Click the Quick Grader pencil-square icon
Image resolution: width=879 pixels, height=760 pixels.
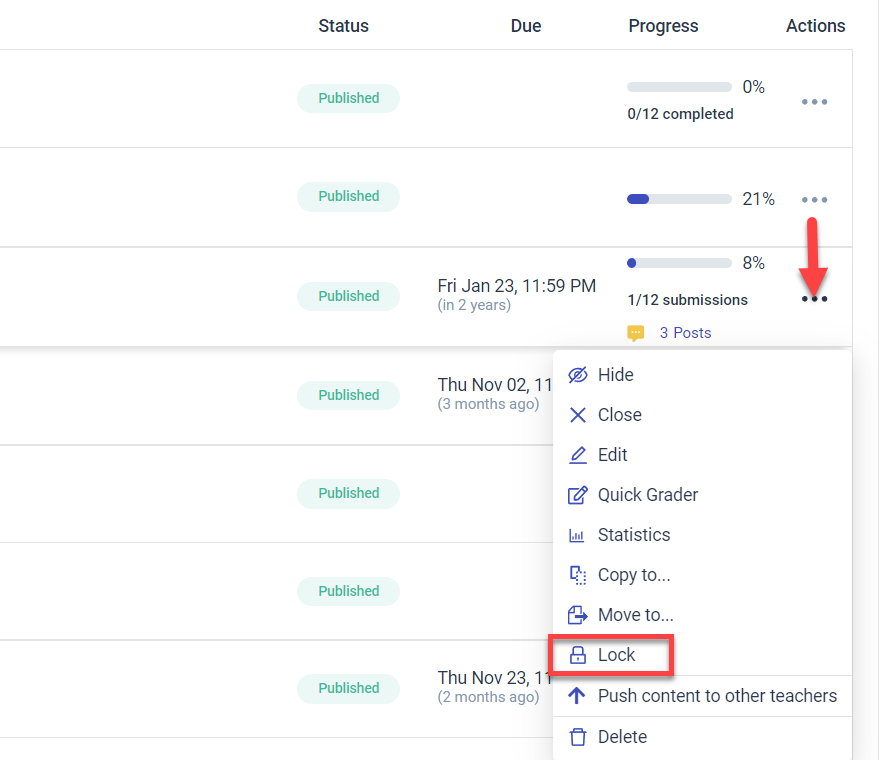[577, 495]
